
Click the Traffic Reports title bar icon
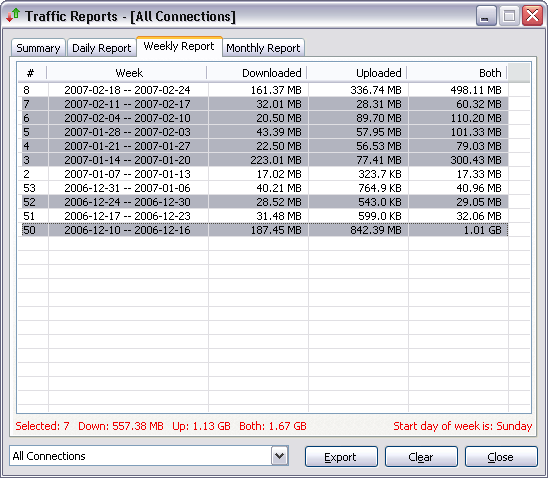click(13, 15)
